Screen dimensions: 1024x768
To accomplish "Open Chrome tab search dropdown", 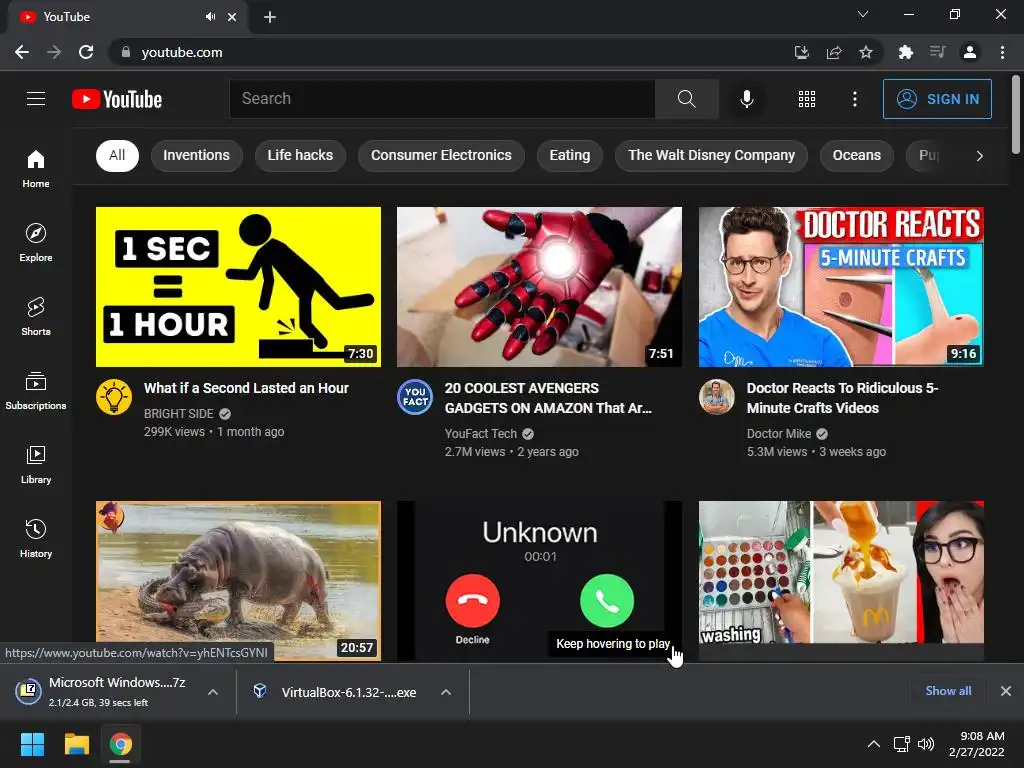I will click(863, 14).
